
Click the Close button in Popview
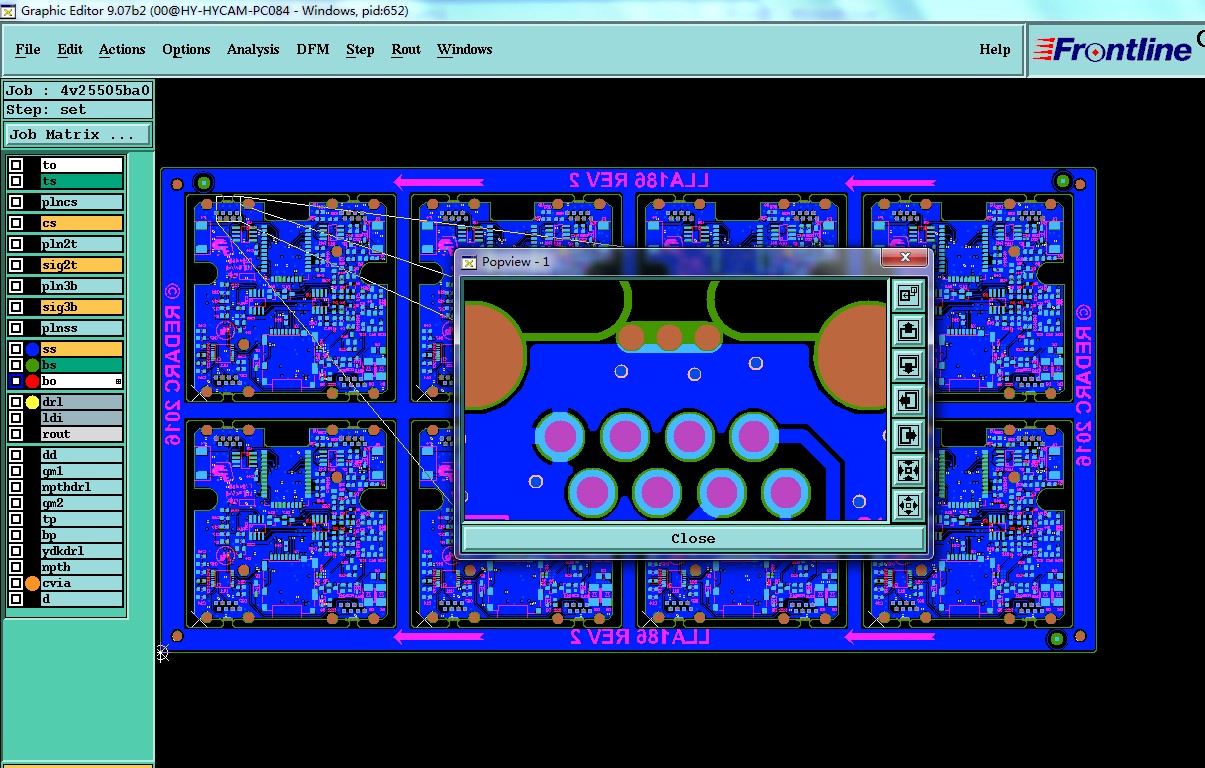tap(693, 538)
